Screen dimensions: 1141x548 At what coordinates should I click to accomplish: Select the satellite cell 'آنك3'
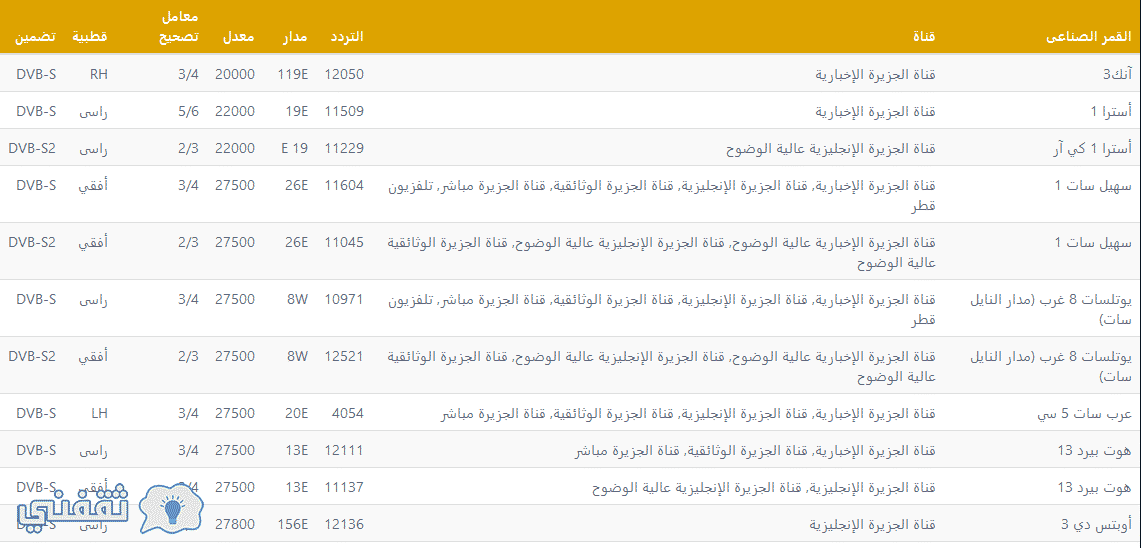(1117, 74)
